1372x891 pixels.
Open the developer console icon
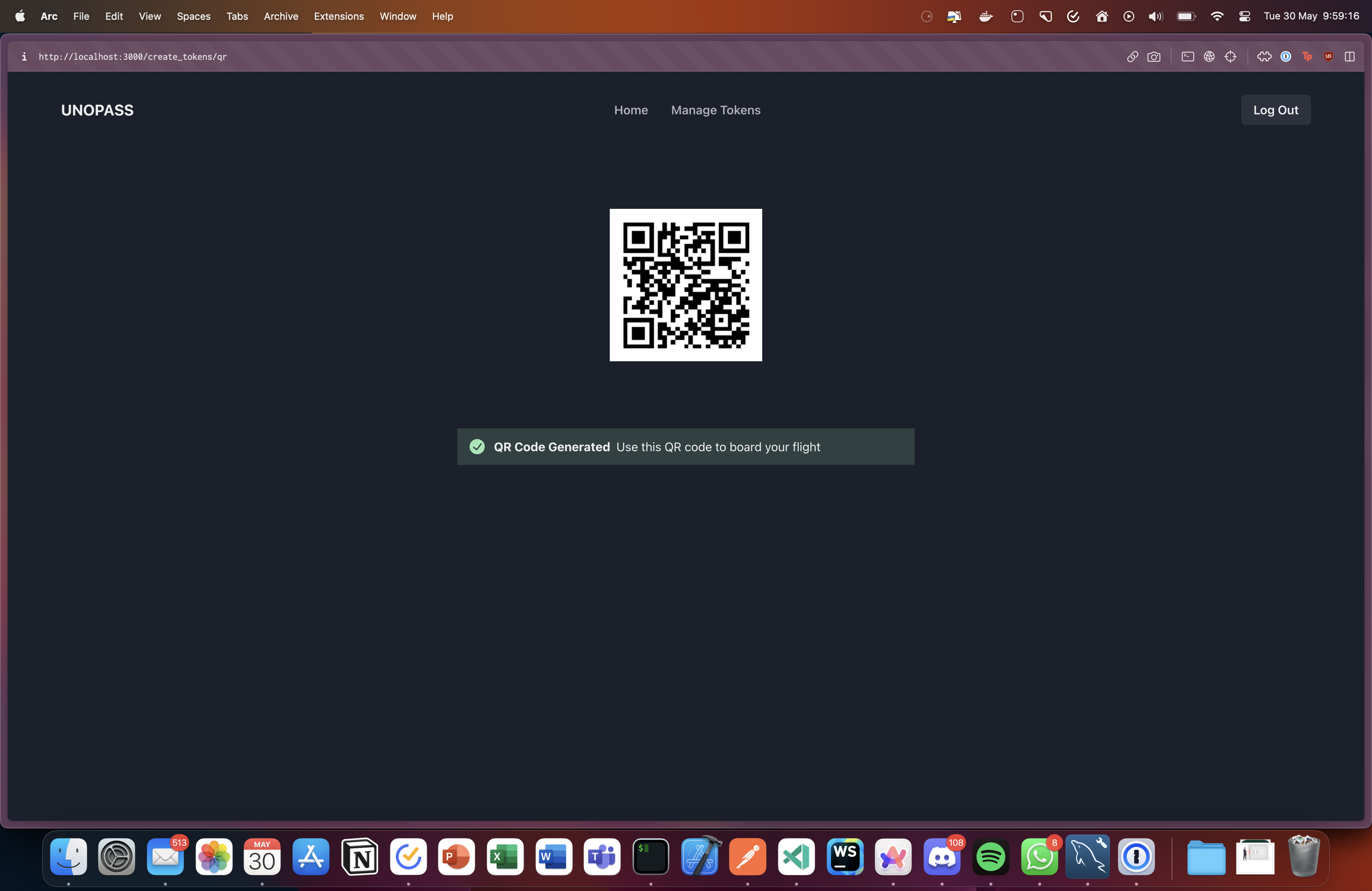(1188, 56)
